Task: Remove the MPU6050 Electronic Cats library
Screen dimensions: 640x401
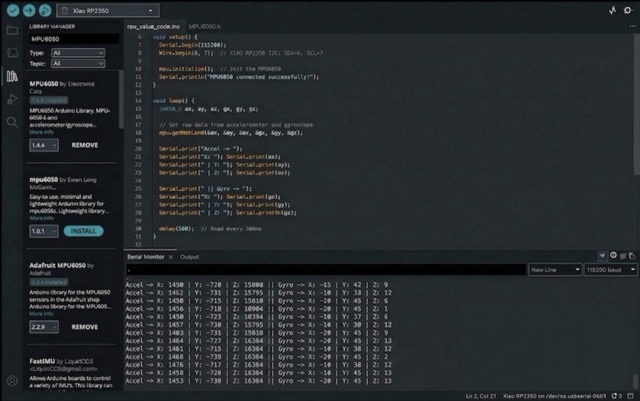Action: [84, 145]
